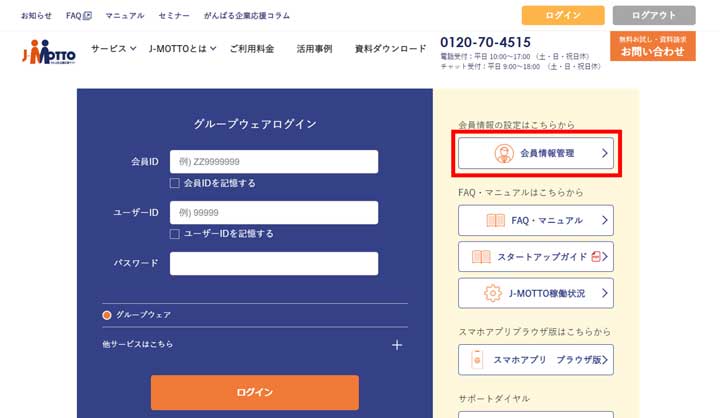The height and width of the screenshot is (418, 720).
Task: Click the サポートダイヤル label
Action: [494, 399]
